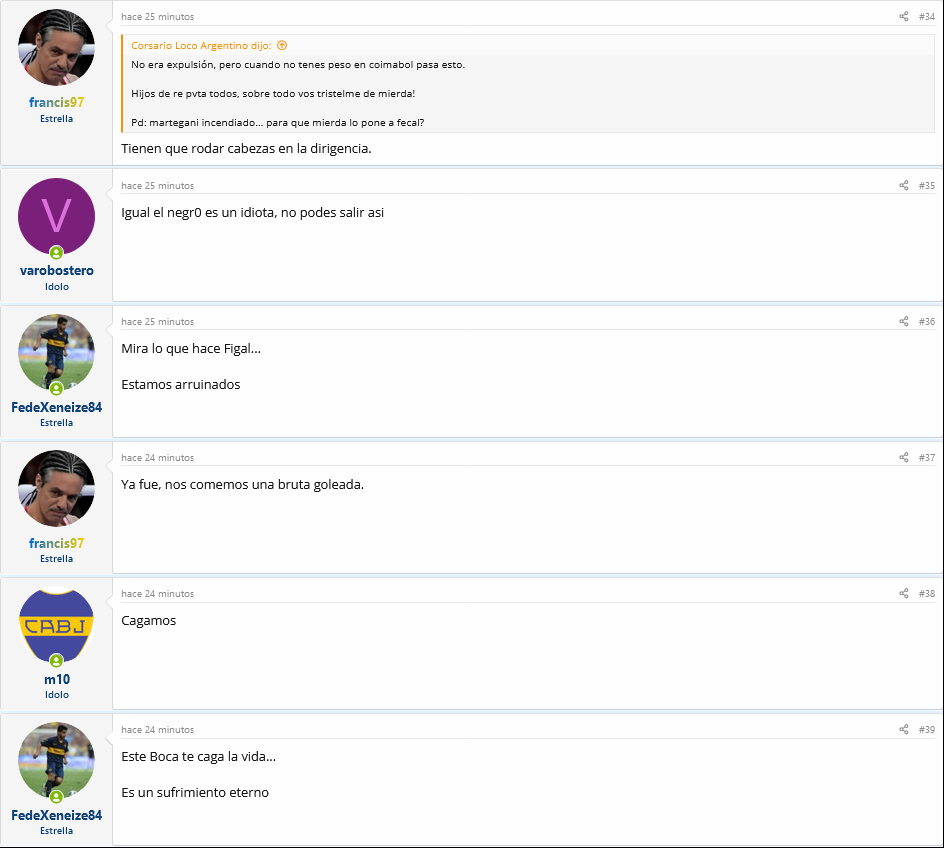Open FedeXeneize84 profile from post #36
This screenshot has width=944, height=848.
tap(57, 407)
